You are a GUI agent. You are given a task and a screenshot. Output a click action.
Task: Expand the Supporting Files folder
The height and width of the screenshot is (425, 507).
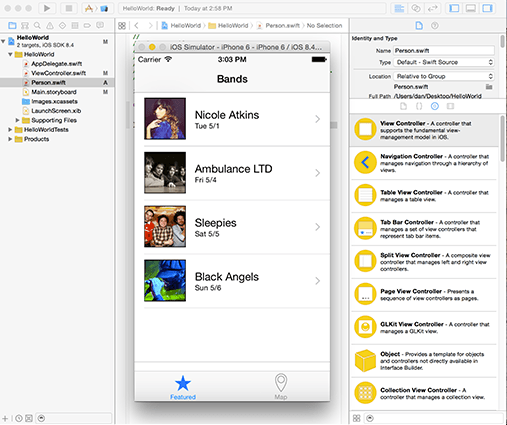[x=17, y=120]
